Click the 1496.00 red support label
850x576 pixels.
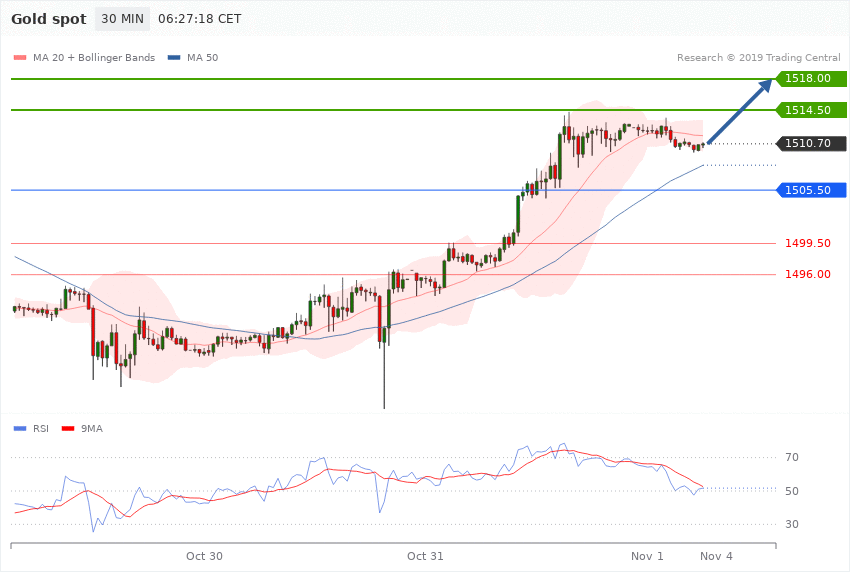point(808,274)
